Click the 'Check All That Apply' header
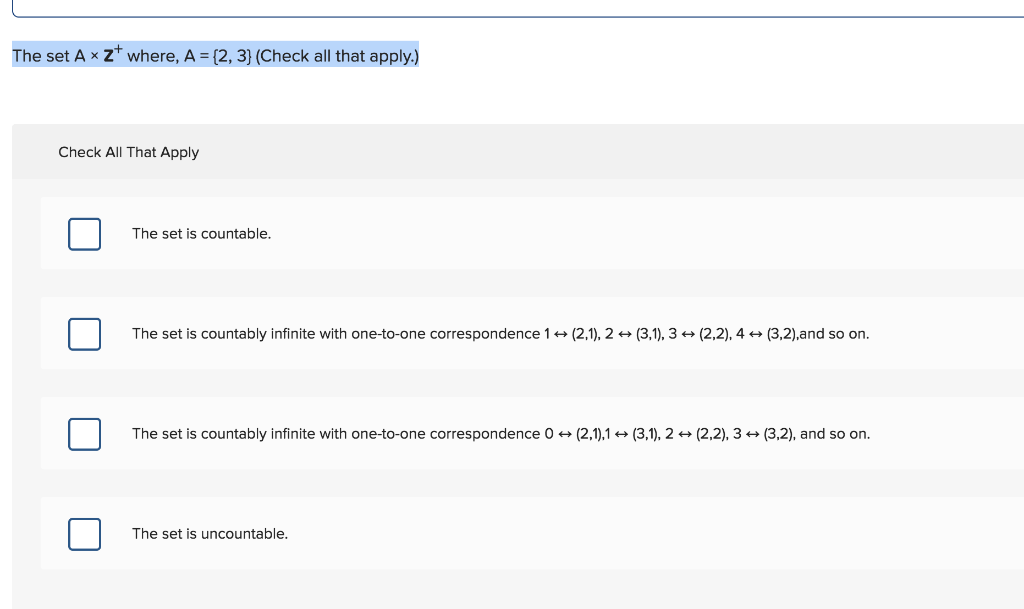 pos(128,152)
